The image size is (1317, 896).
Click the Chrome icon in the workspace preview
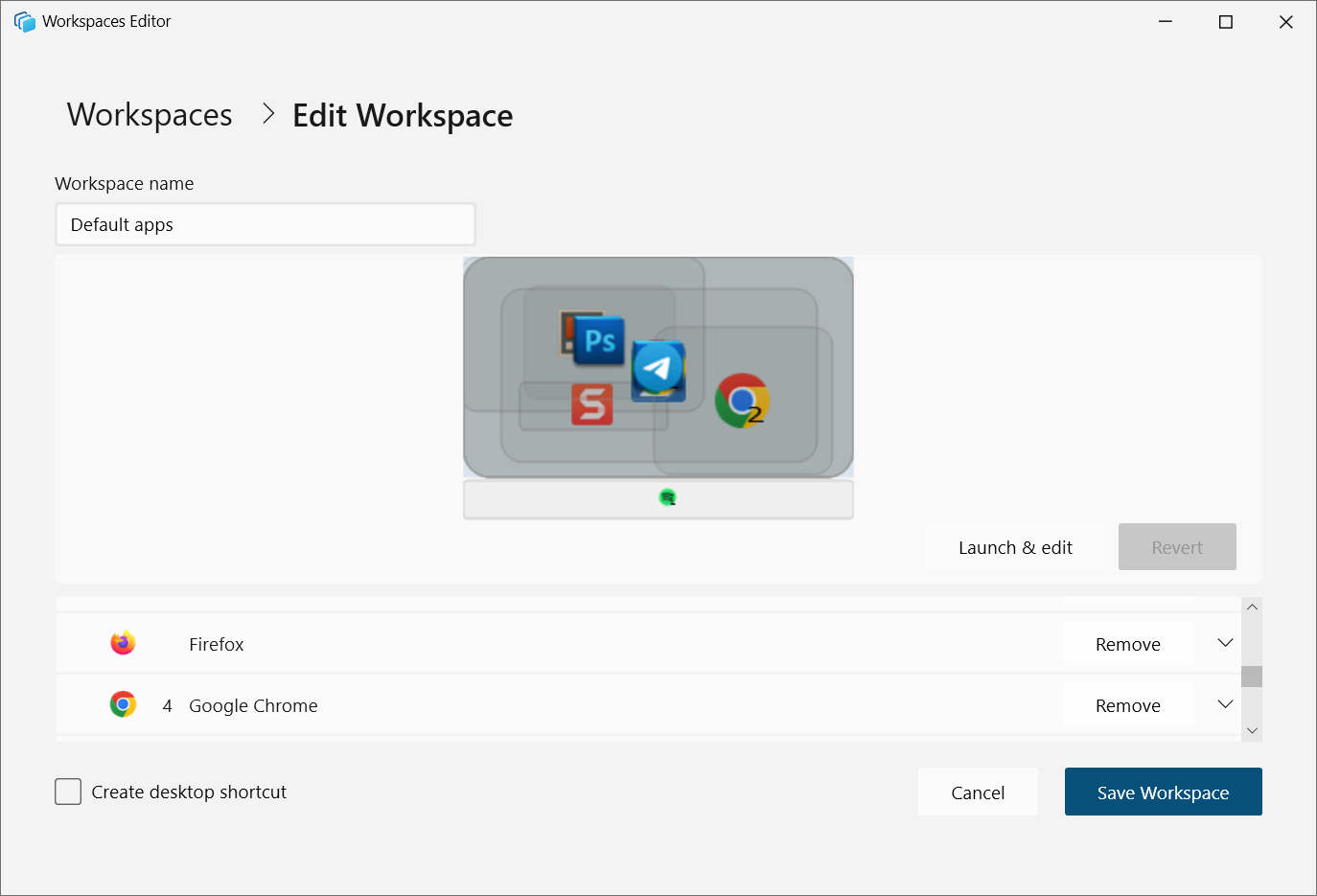[742, 401]
